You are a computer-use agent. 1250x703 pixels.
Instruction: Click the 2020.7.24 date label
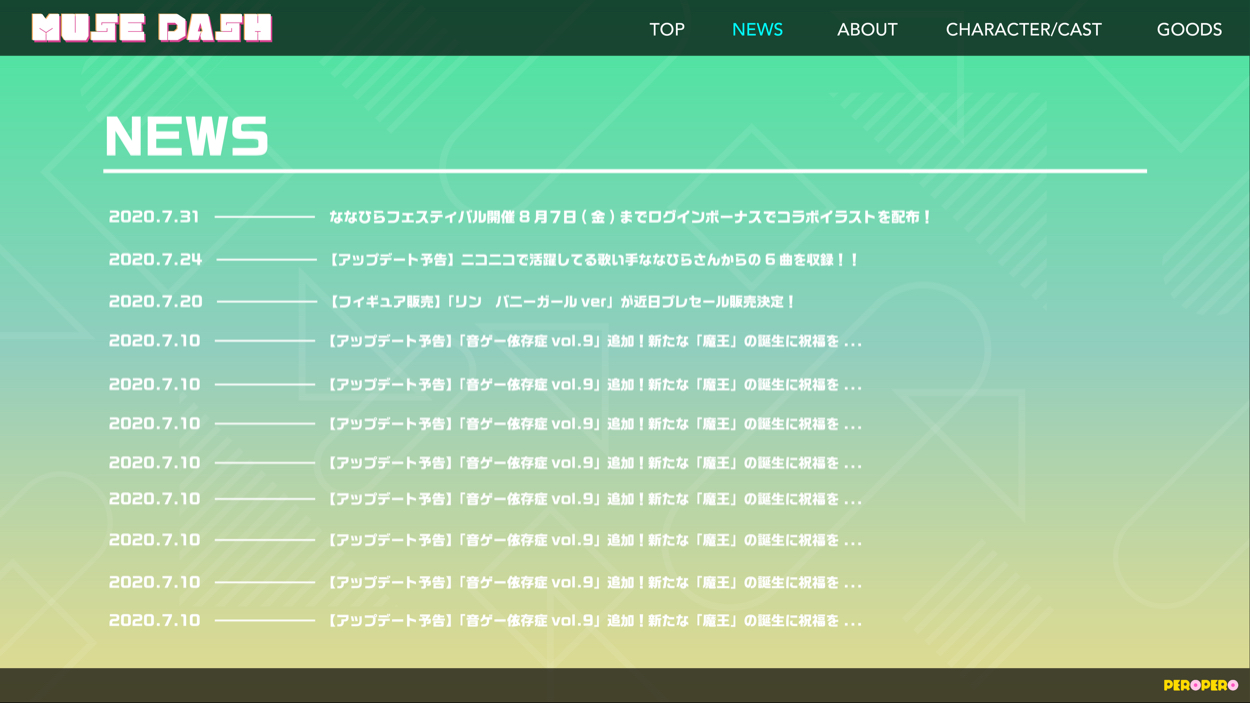tap(155, 260)
